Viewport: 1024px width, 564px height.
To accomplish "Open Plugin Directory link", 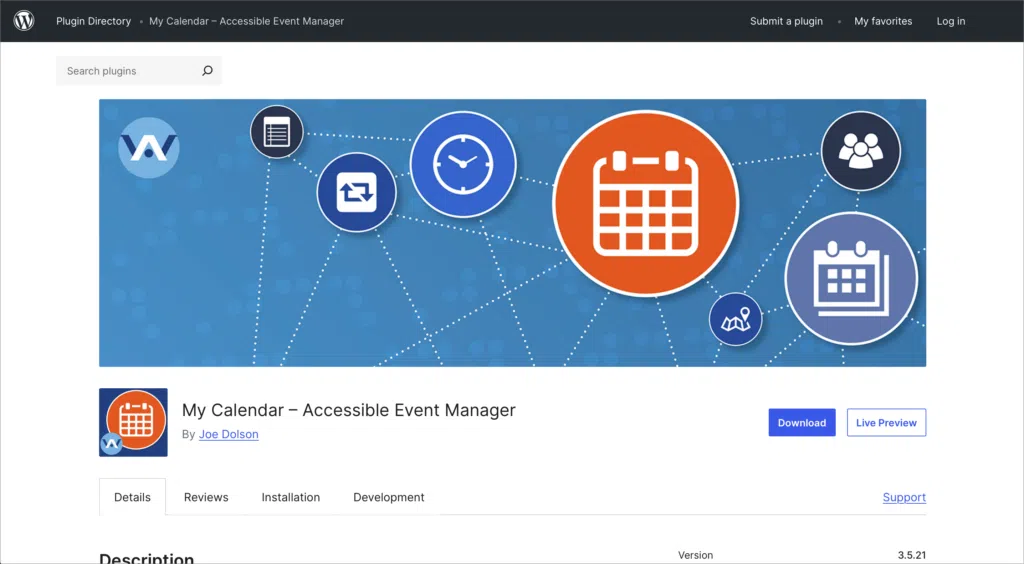I will point(93,21).
